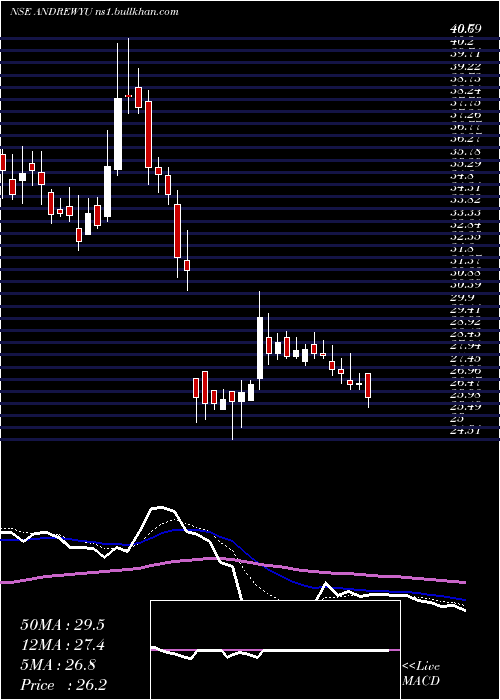Click the 24.51 price axis label

465,431
